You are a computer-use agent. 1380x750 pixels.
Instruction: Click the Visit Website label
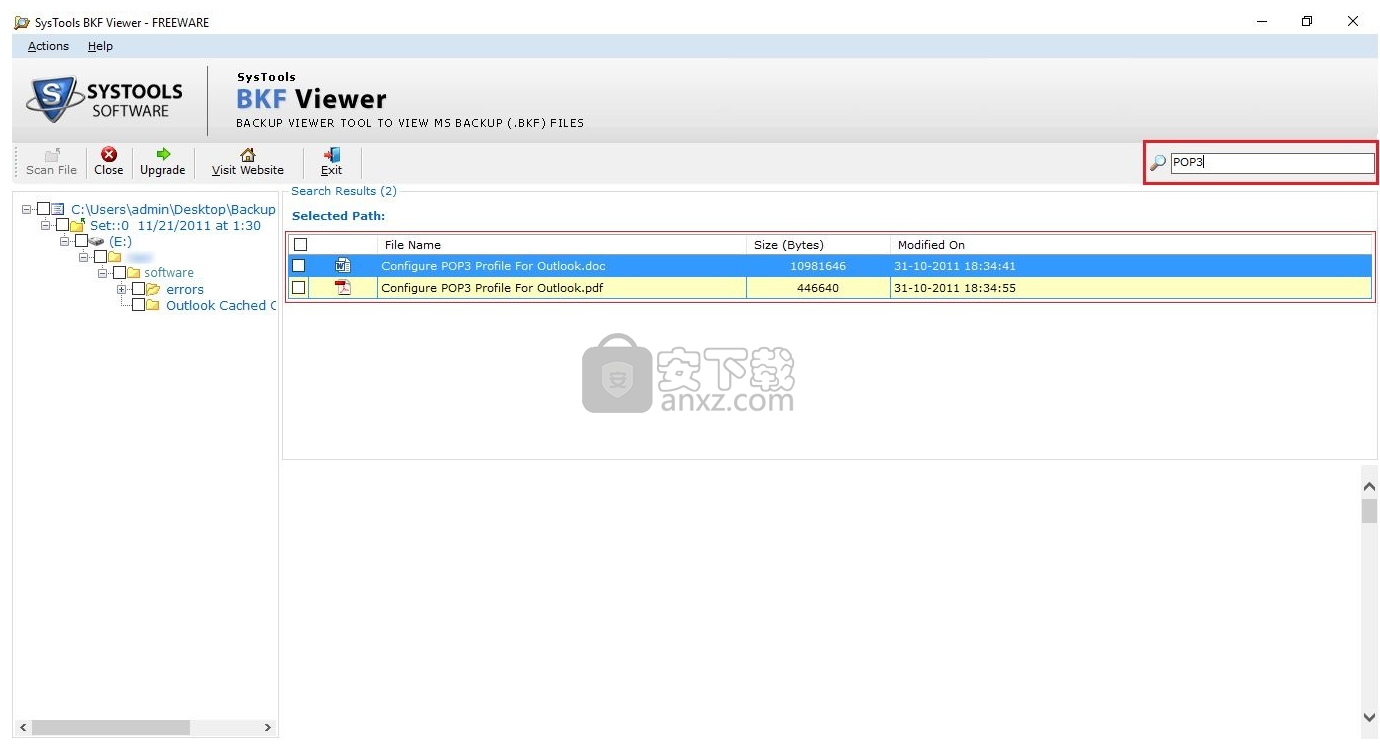(248, 170)
